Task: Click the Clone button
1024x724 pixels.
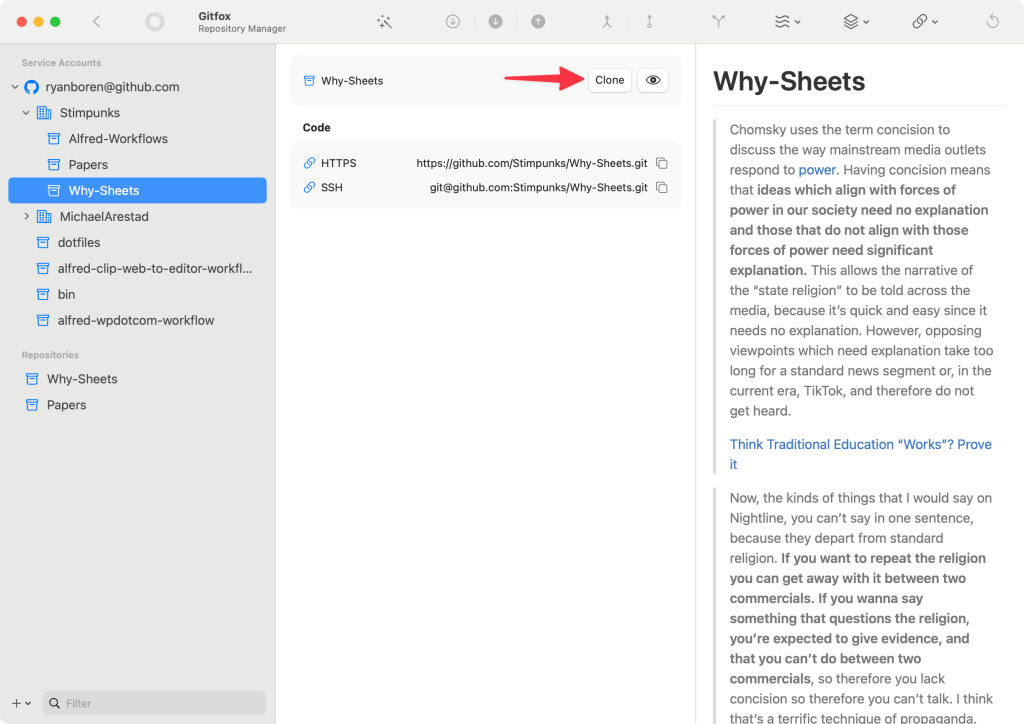Action: click(609, 80)
